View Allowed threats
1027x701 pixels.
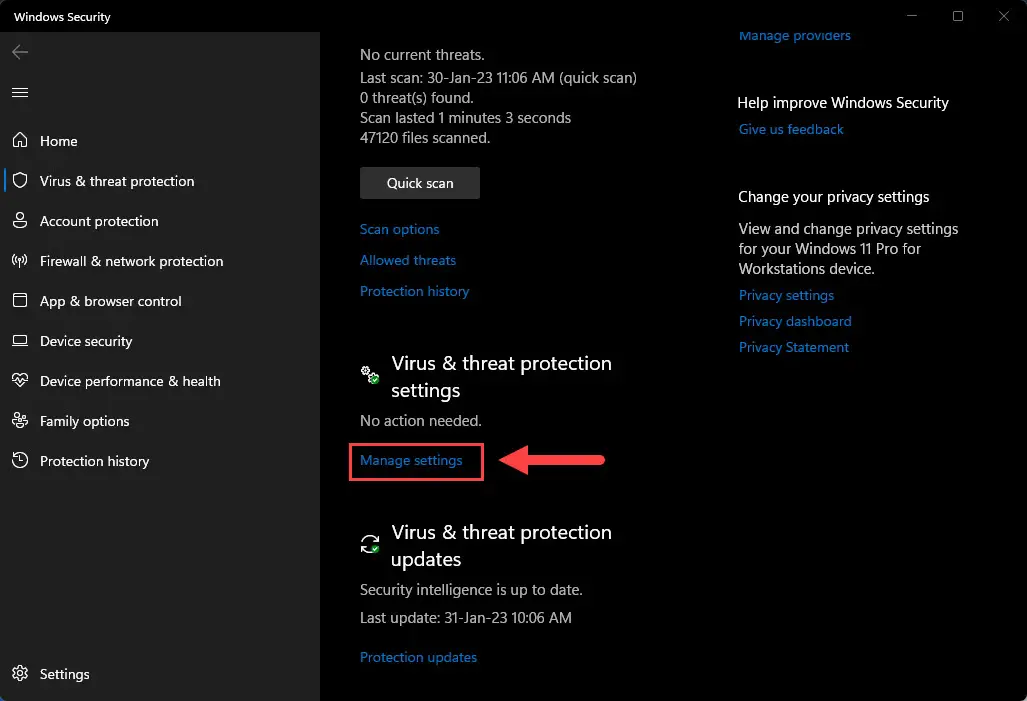407,260
